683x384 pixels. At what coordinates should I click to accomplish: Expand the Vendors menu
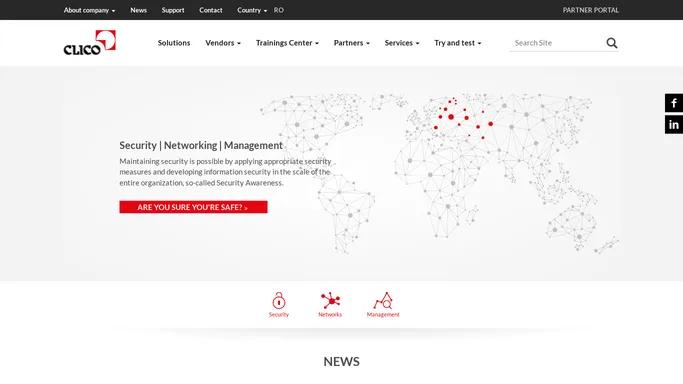tap(223, 43)
